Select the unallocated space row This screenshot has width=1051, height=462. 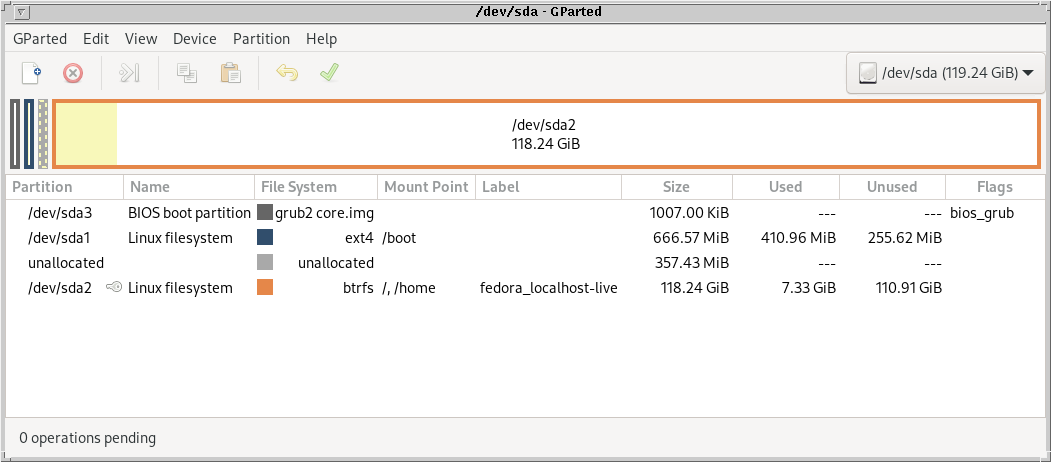coord(66,263)
